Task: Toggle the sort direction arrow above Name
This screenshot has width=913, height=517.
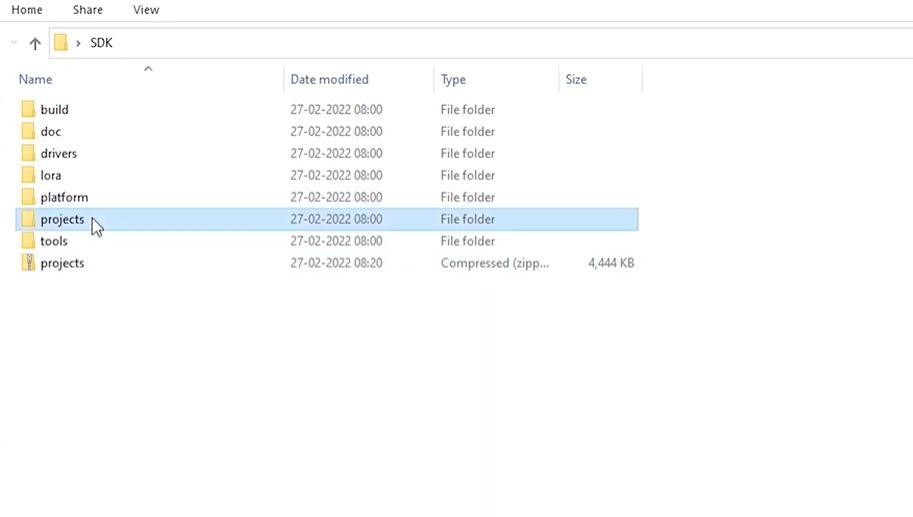Action: pyautogui.click(x=148, y=69)
